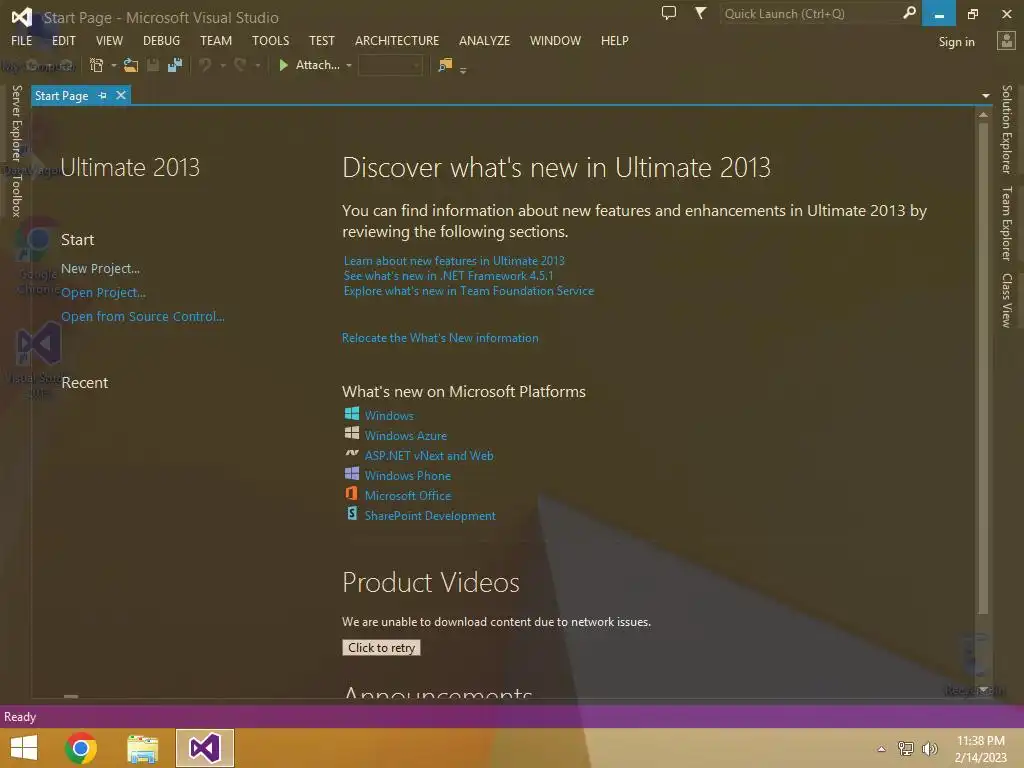Click the Windows Azure logo icon
Screen dimensions: 1024x768
click(351, 433)
